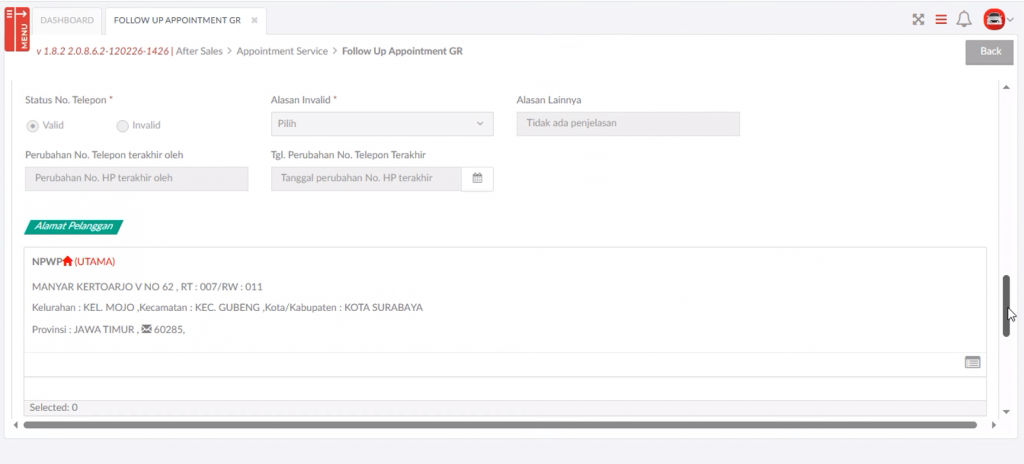1024x464 pixels.
Task: Open calendar picker for Tgl. Perubahan
Action: 477,178
